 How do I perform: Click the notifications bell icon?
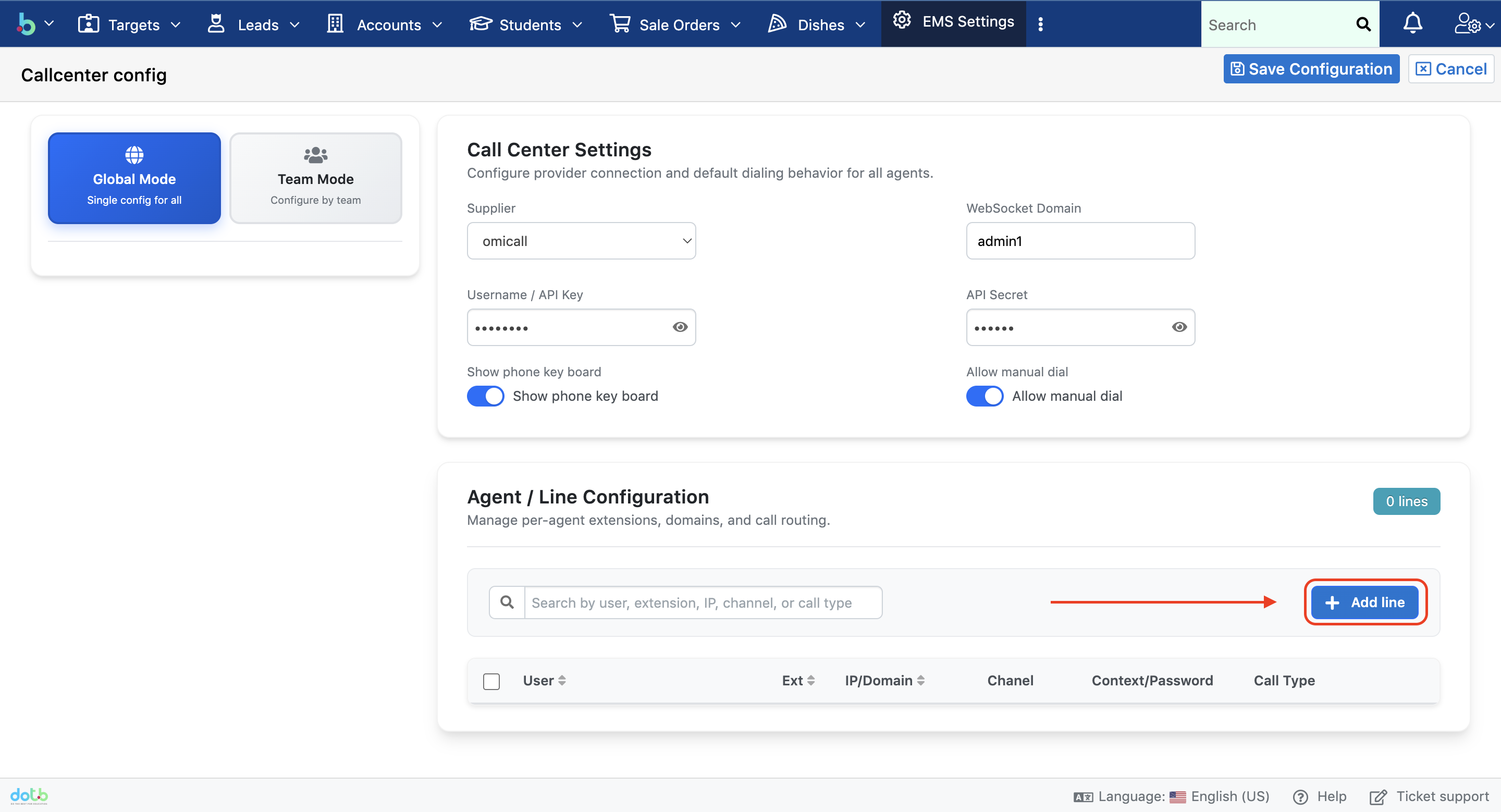point(1412,24)
